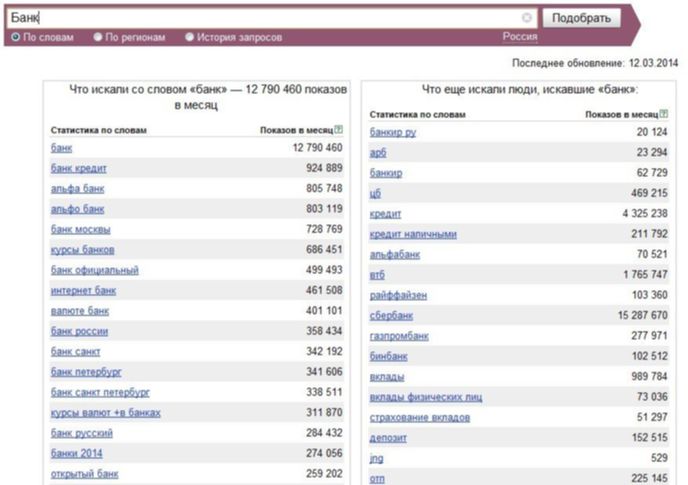The width and height of the screenshot is (688, 485).
Task: Click help icon beside left 'Показов в месяц'
Action: point(338,129)
